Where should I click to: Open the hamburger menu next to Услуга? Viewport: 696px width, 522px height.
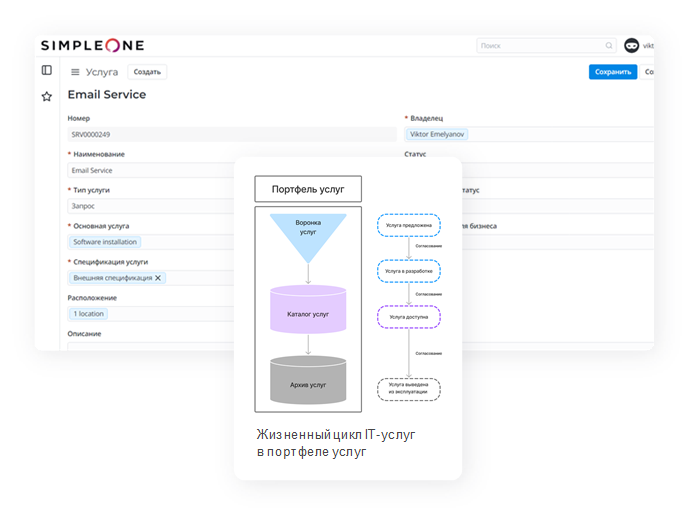pos(75,72)
